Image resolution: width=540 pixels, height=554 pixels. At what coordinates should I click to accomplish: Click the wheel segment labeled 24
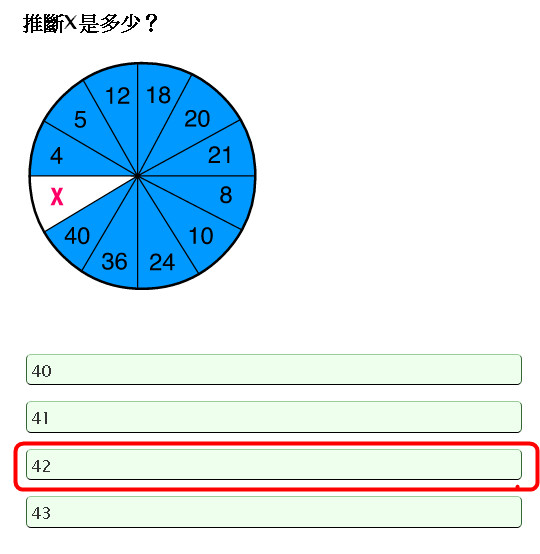[x=162, y=262]
